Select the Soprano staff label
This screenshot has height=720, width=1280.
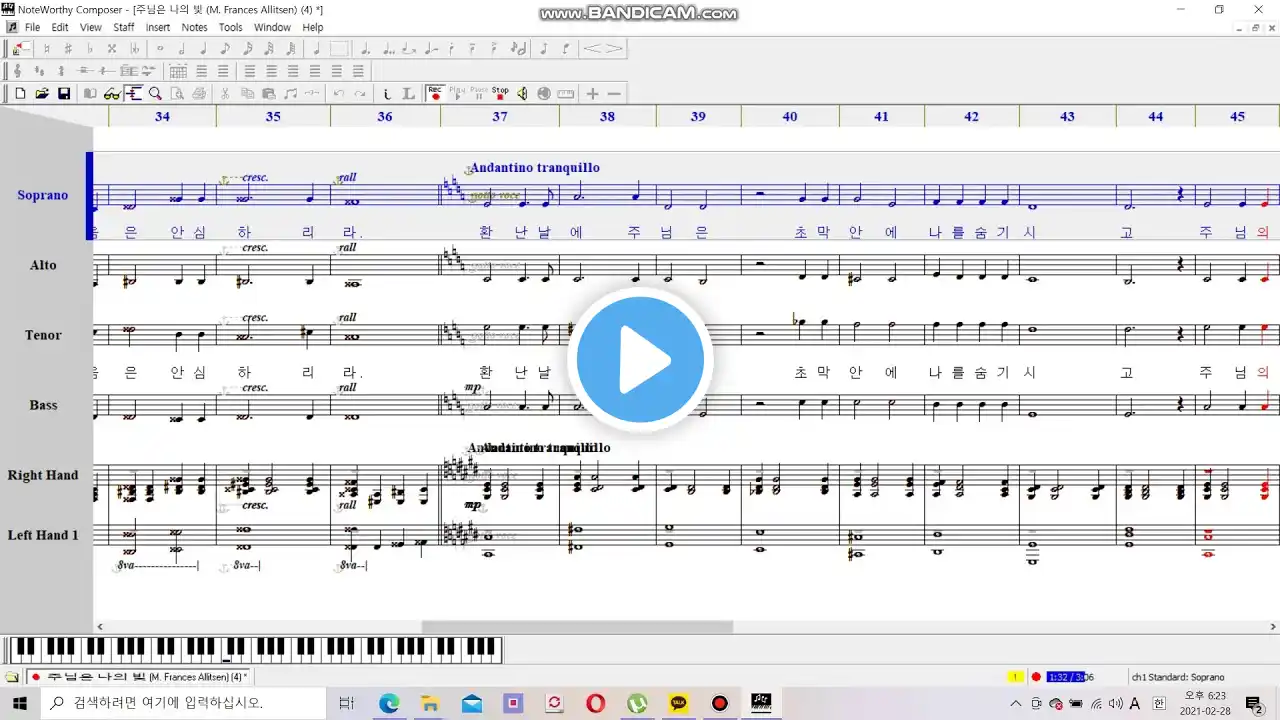click(43, 195)
